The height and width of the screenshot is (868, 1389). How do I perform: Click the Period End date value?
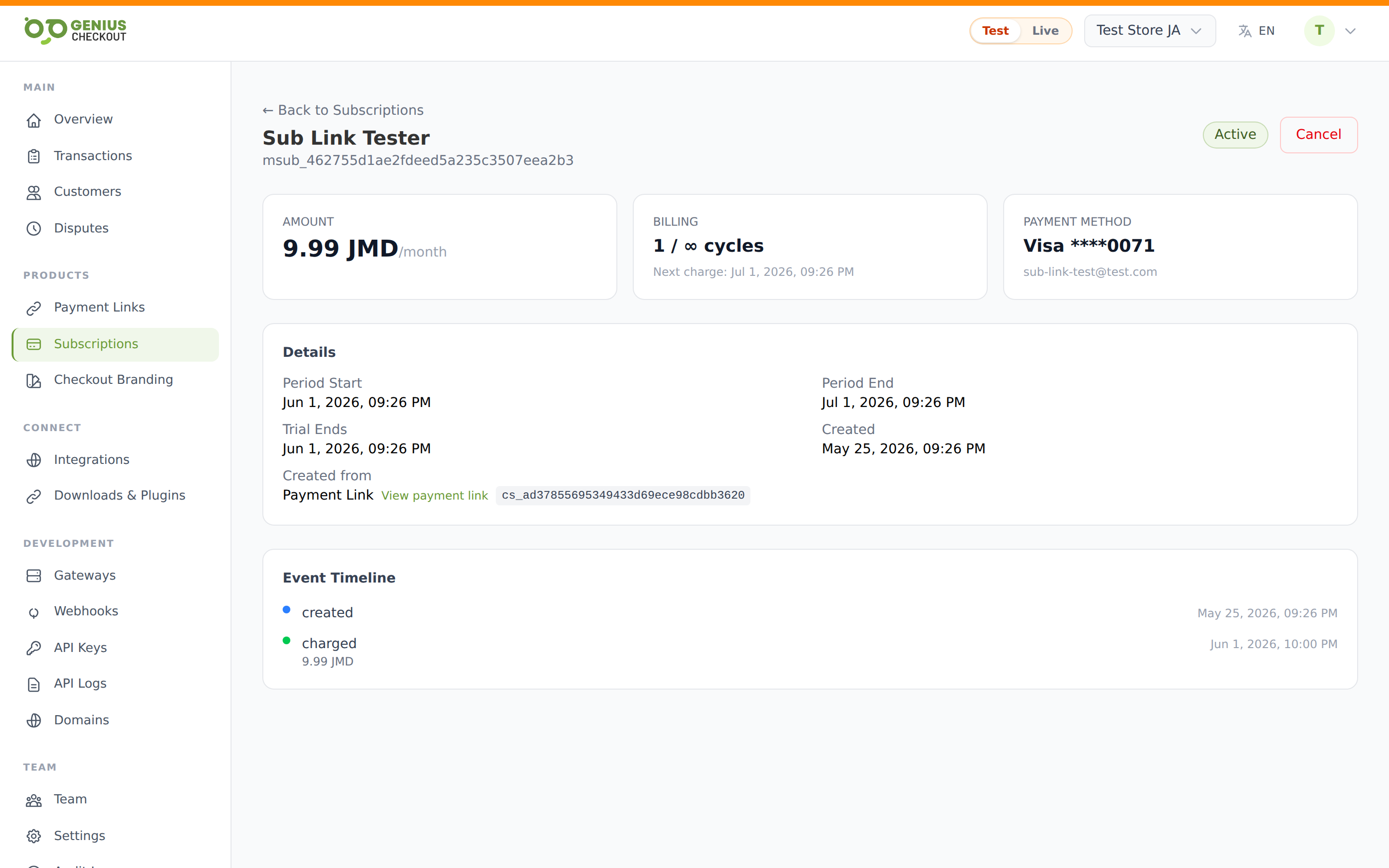pos(893,403)
